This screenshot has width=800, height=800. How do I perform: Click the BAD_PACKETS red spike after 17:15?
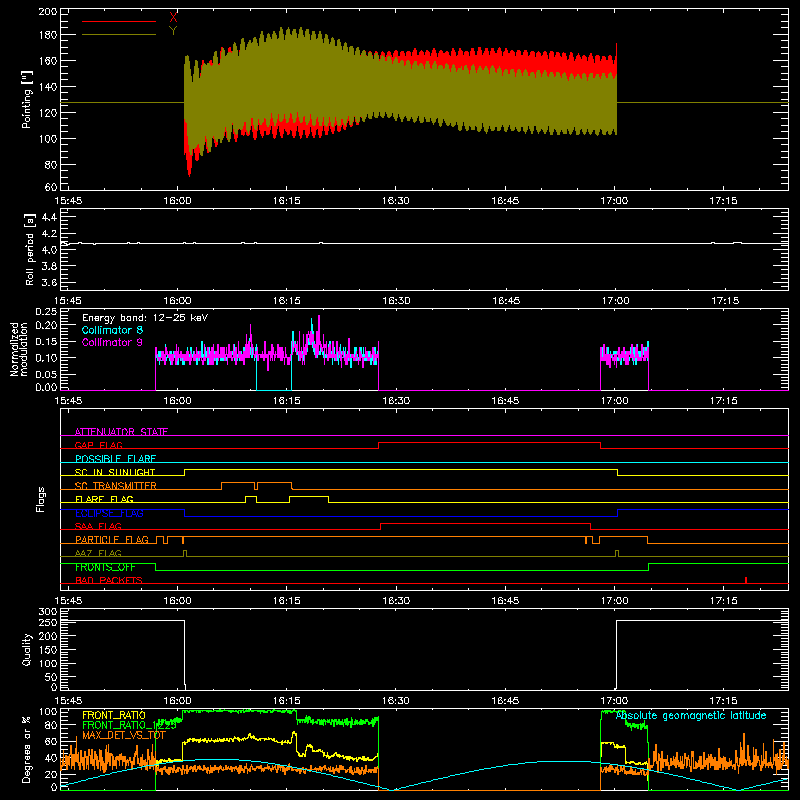[x=746, y=580]
